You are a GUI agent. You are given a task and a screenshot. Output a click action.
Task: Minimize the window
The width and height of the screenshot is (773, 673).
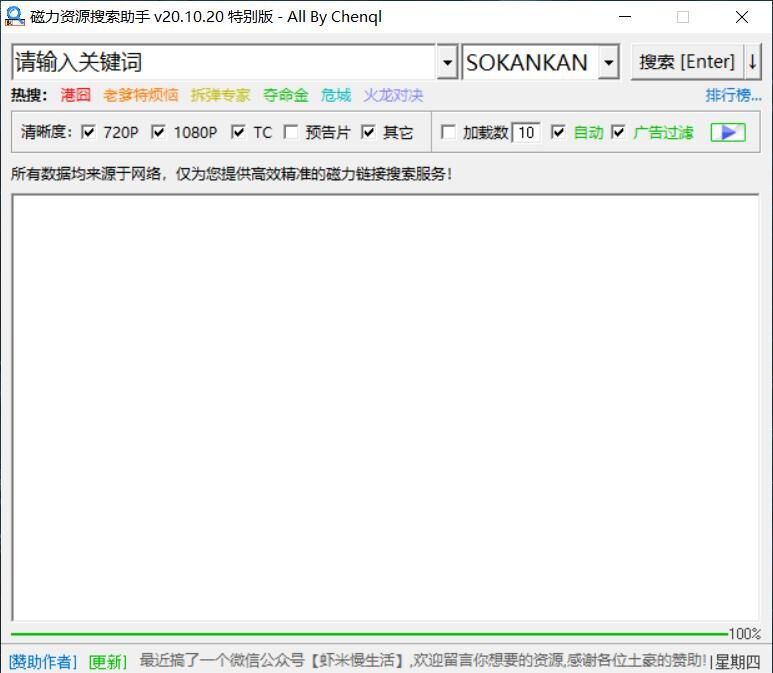(x=625, y=17)
